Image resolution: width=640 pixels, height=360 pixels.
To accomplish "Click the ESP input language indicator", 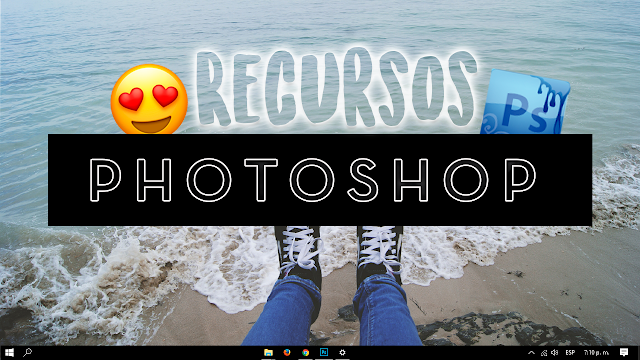I will (x=570, y=353).
